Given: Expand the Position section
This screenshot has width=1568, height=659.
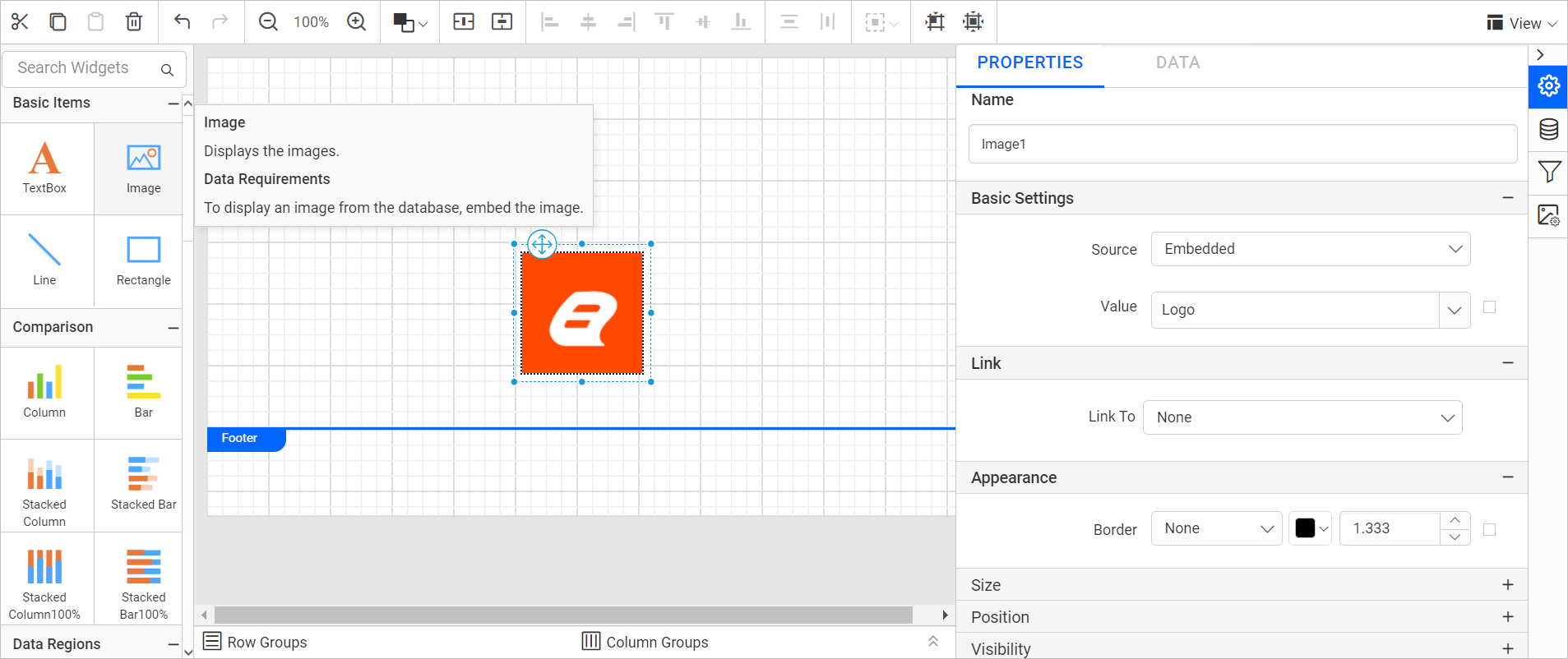Looking at the screenshot, I should [1508, 617].
